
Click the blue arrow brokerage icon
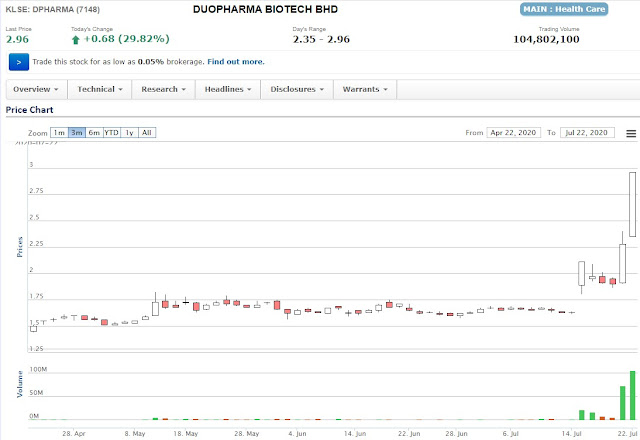click(x=19, y=62)
